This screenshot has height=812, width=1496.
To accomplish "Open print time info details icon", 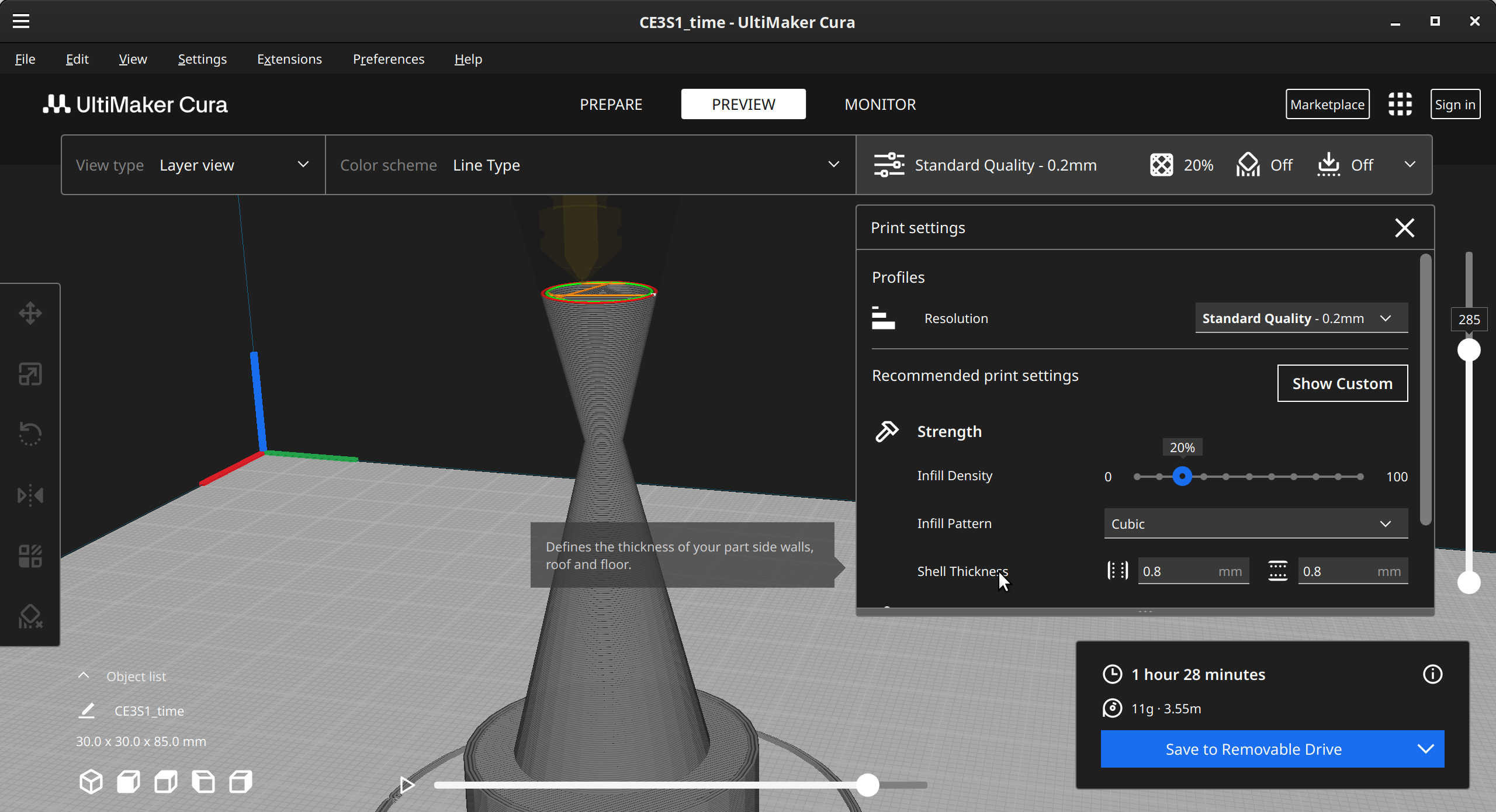I will pyautogui.click(x=1432, y=674).
